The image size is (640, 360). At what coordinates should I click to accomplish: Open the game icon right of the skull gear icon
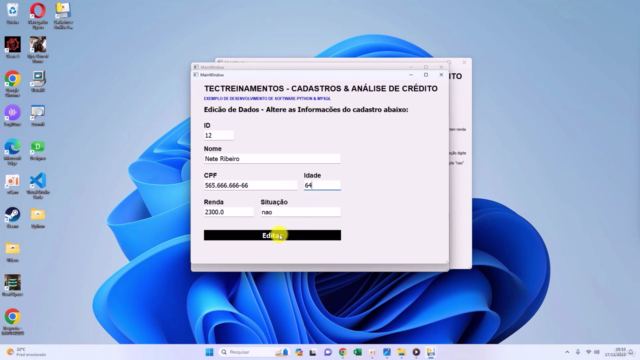38,49
